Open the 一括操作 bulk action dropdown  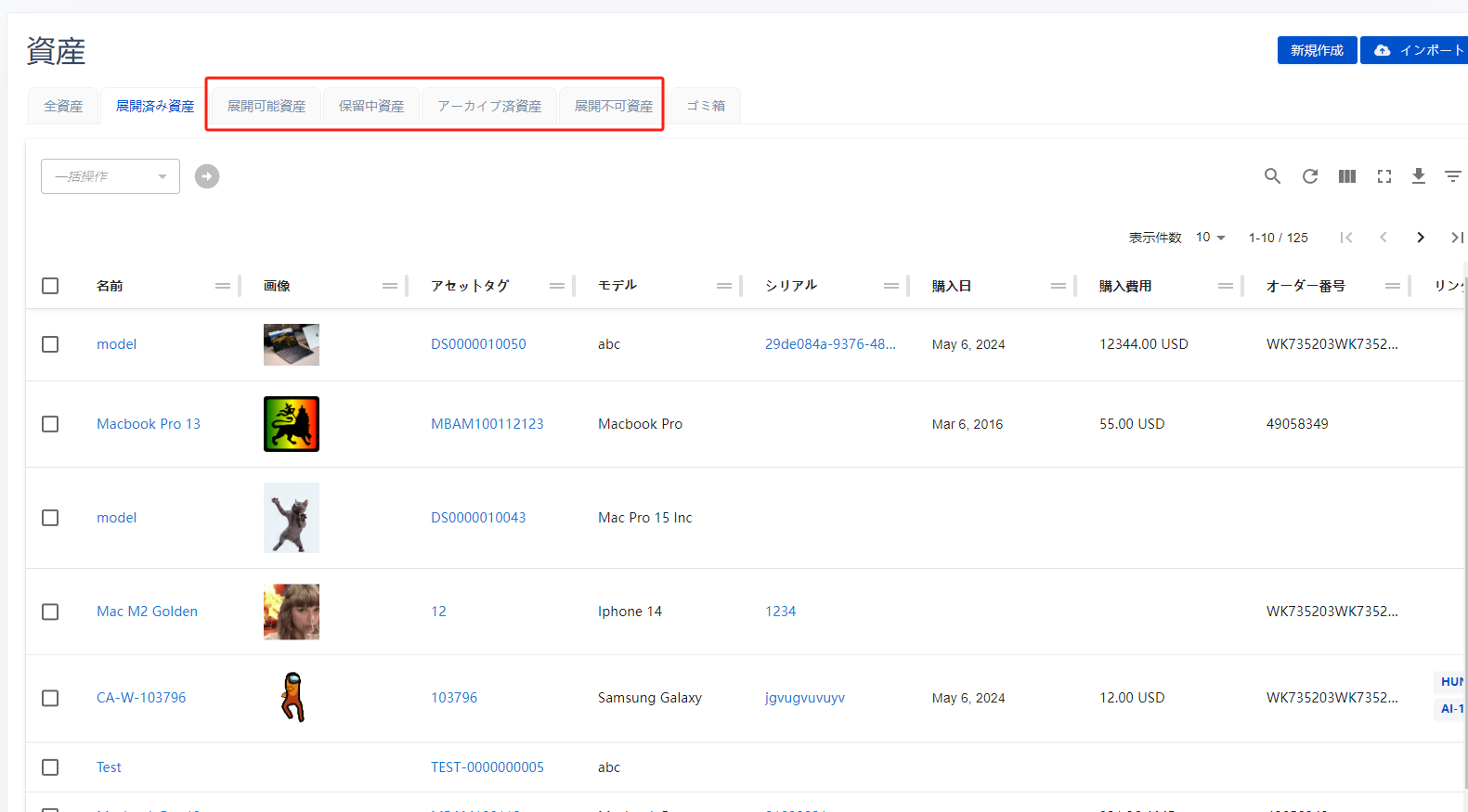coord(110,176)
